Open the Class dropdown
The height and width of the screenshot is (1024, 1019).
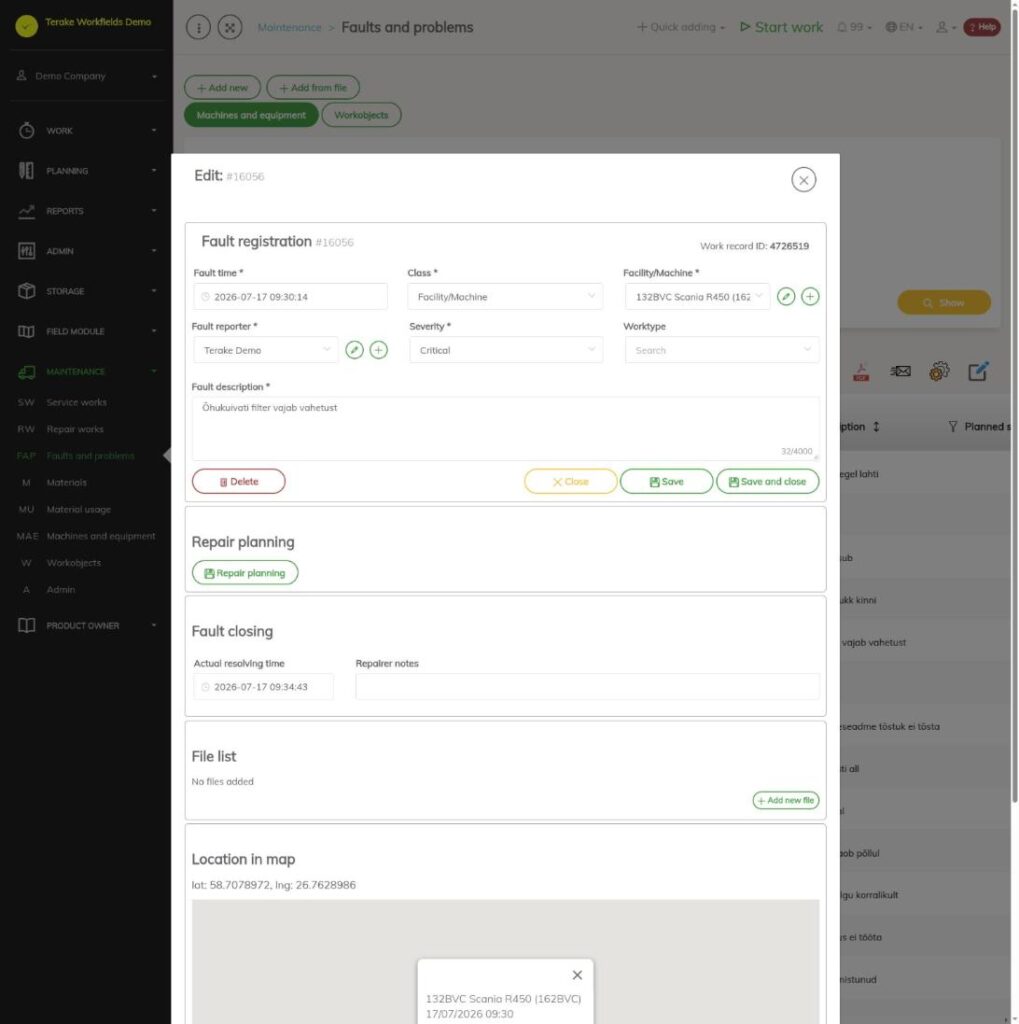[505, 296]
